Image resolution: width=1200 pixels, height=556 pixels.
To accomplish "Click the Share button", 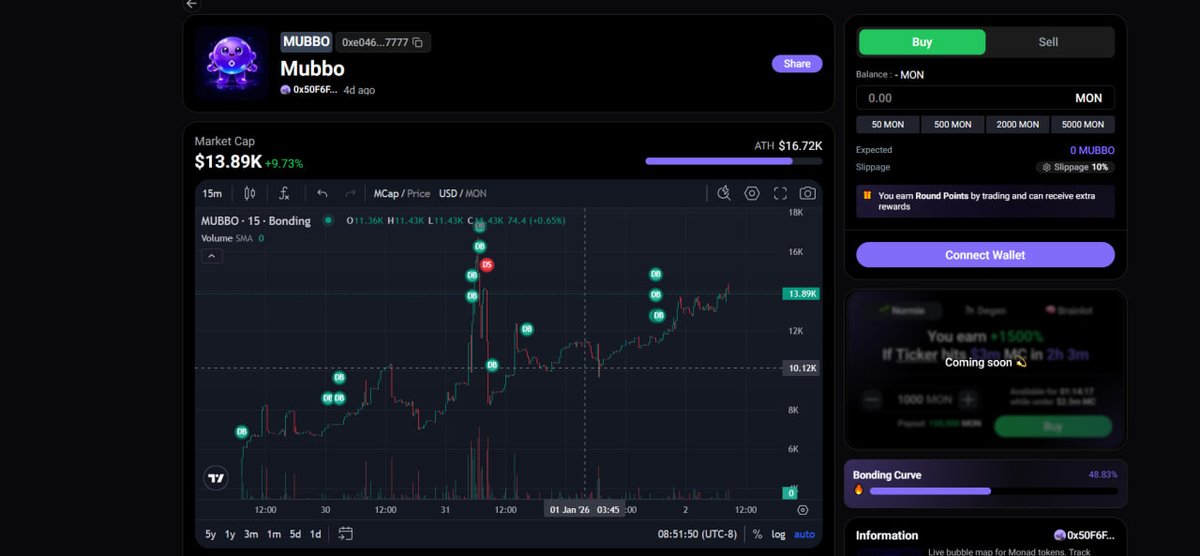I will coord(797,63).
